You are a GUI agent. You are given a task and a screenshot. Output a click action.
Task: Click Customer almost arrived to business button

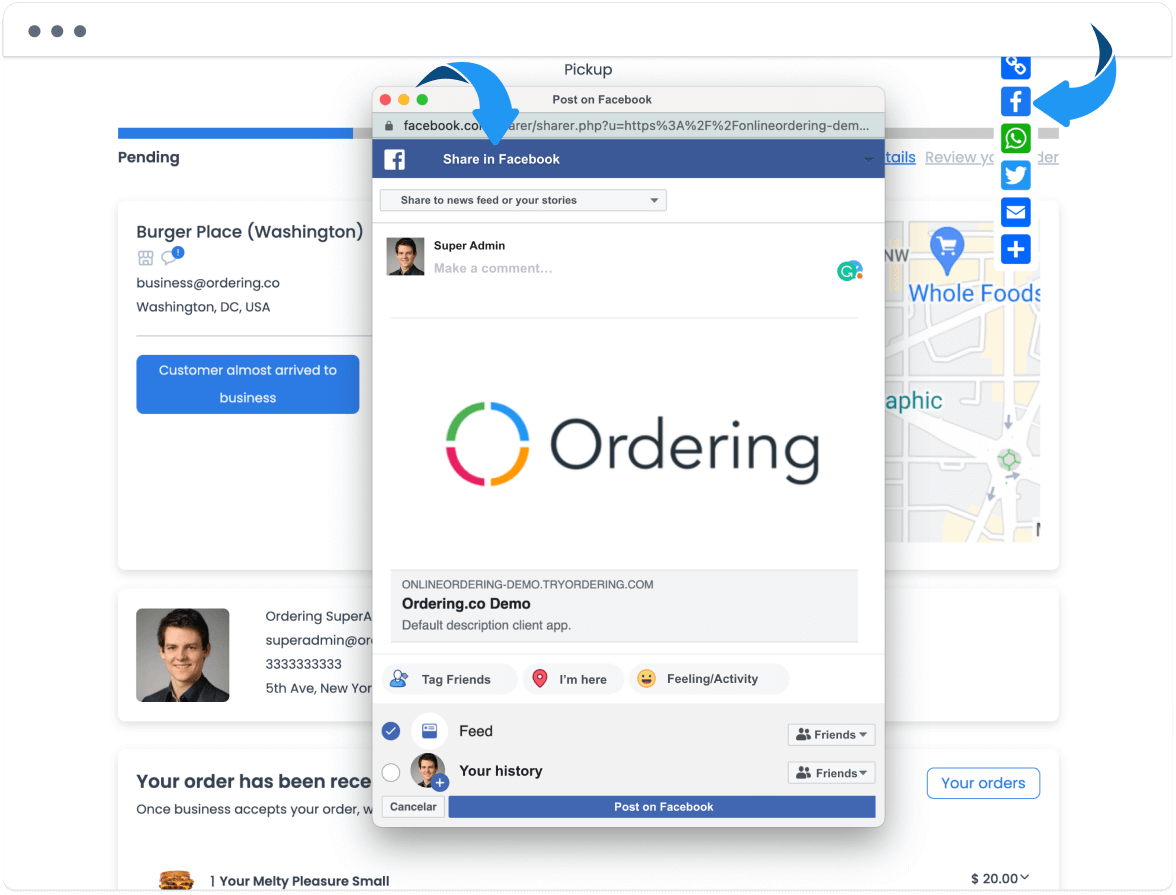click(x=248, y=384)
